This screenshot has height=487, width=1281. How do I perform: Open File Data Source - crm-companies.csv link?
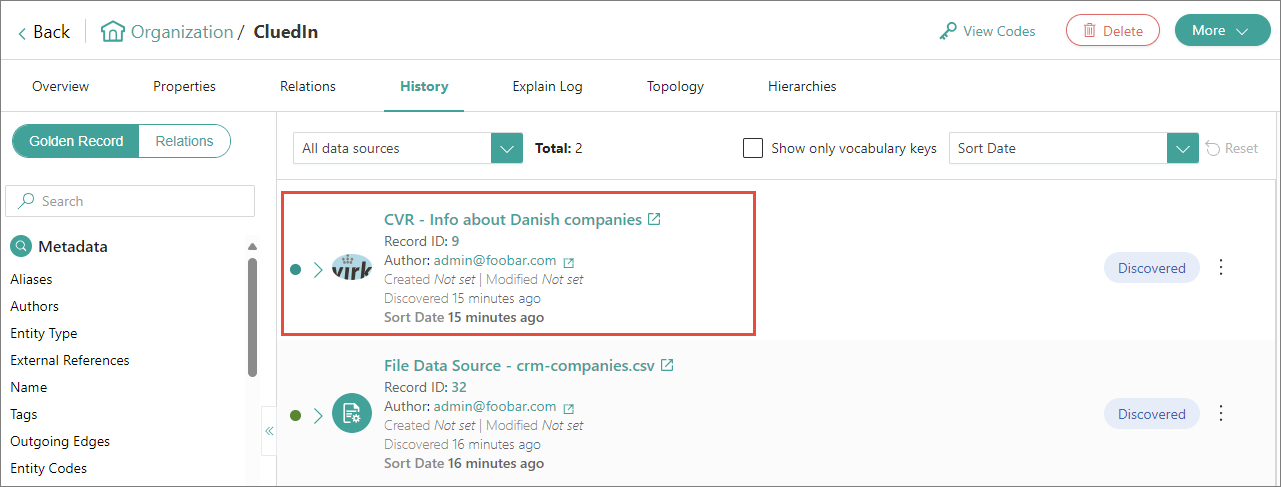tap(519, 365)
